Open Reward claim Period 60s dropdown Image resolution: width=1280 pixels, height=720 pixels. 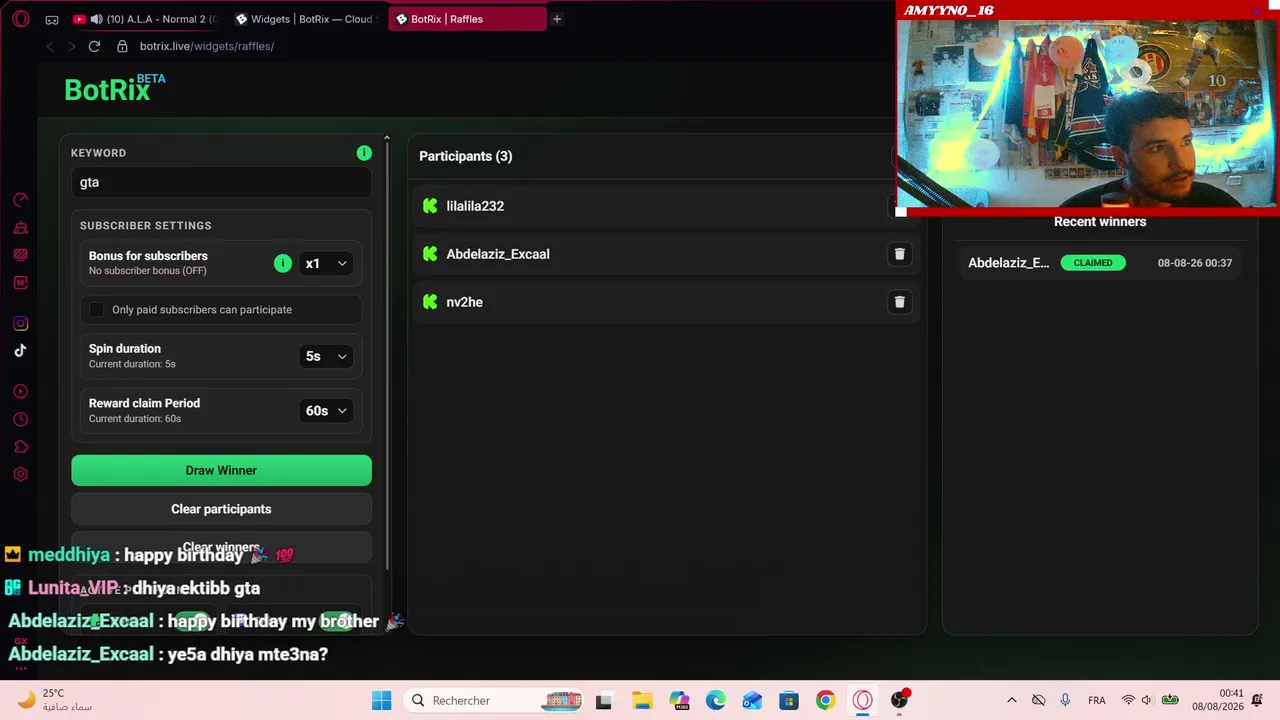point(326,411)
